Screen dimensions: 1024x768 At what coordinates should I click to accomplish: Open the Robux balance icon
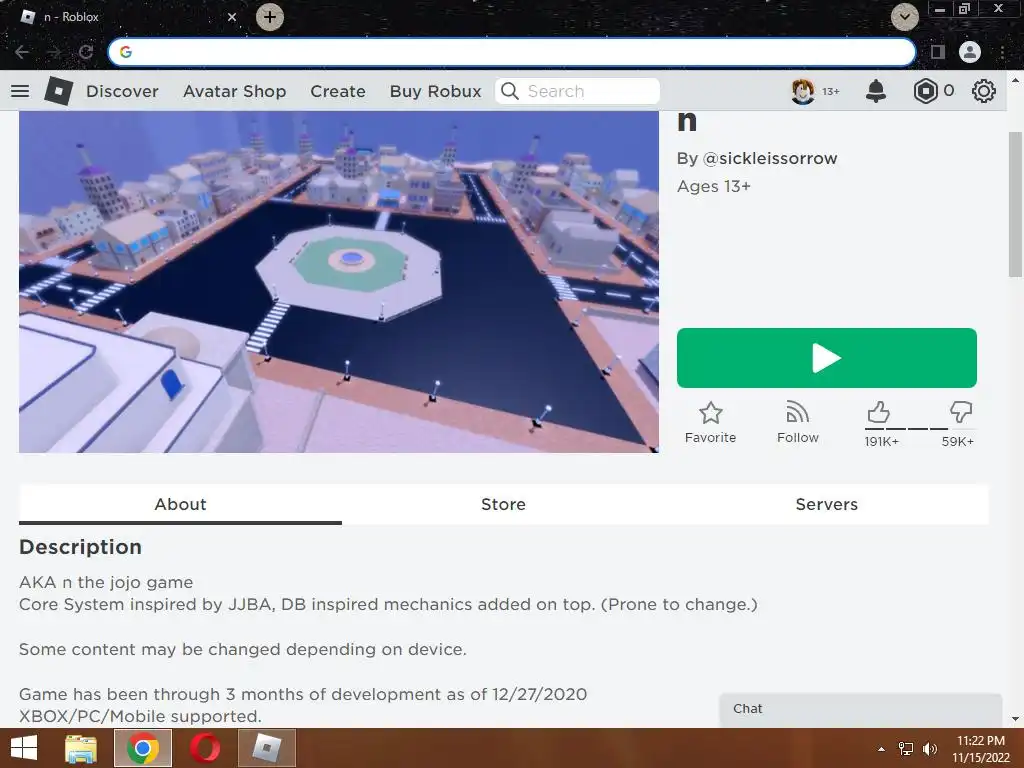[x=925, y=91]
